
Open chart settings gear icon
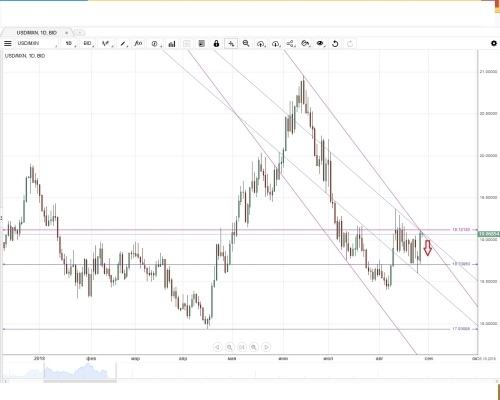click(494, 44)
